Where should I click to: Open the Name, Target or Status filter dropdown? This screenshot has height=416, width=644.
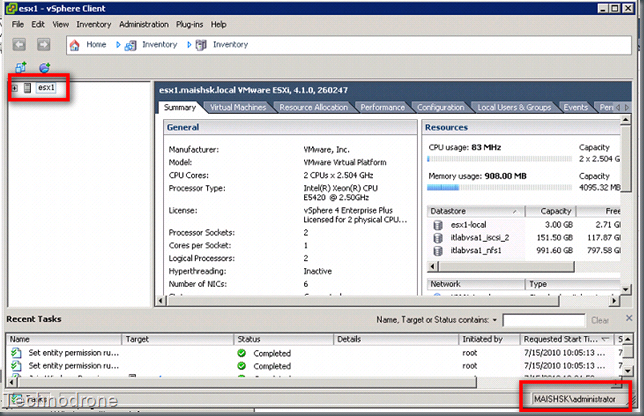coord(495,320)
